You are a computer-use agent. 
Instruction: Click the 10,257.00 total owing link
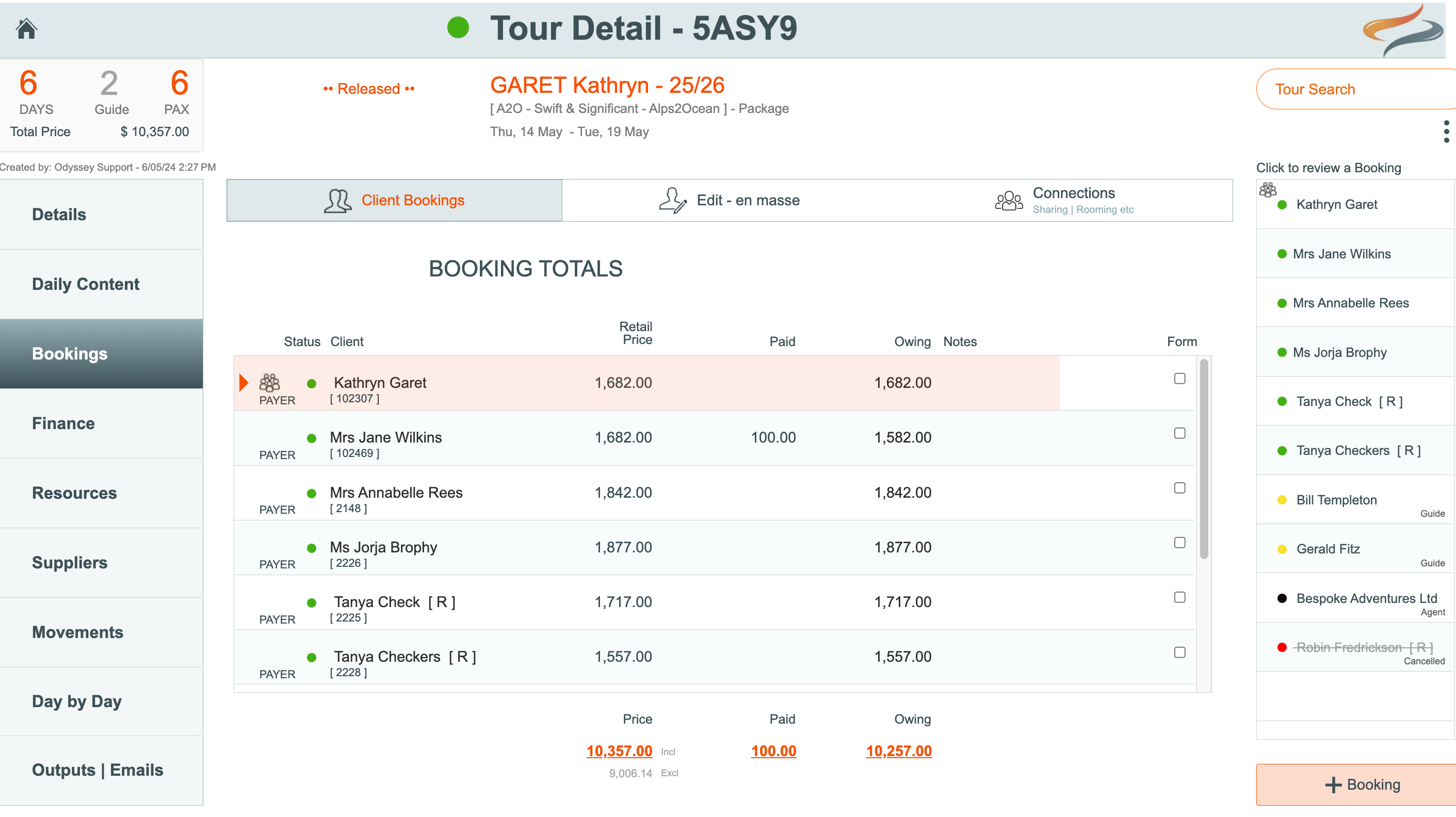898,751
